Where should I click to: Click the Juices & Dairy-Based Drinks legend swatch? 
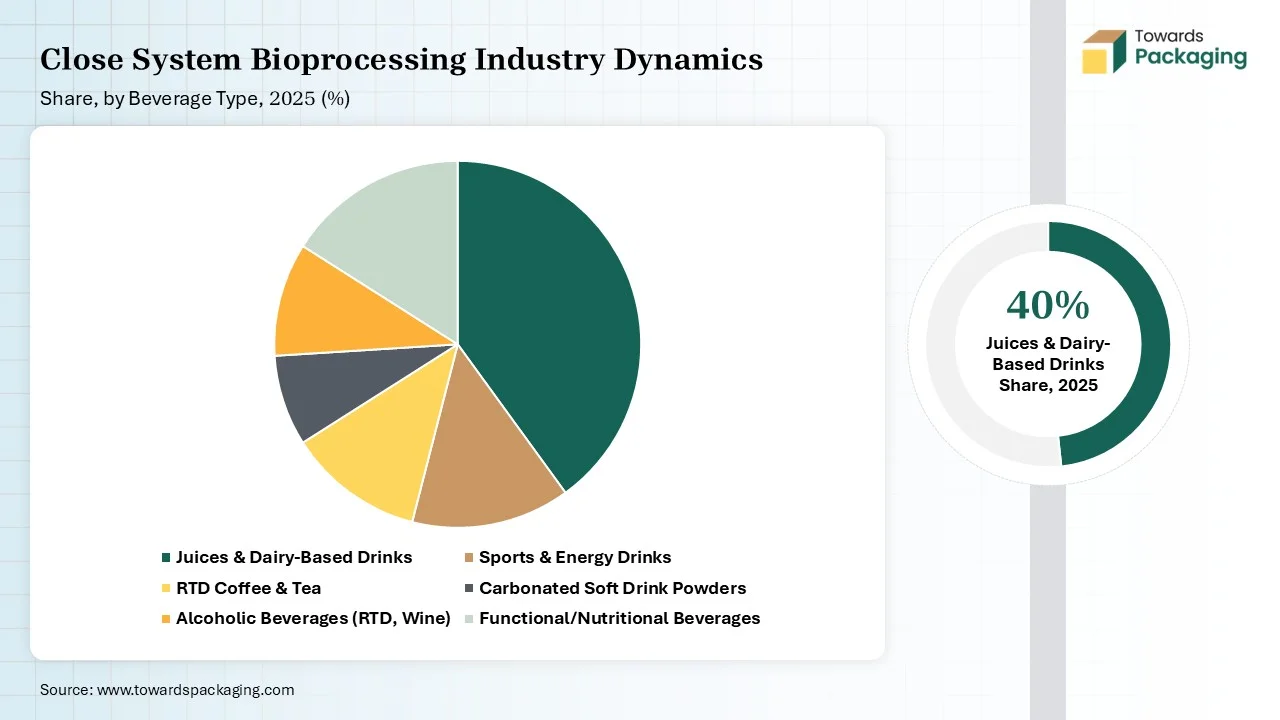pos(166,557)
